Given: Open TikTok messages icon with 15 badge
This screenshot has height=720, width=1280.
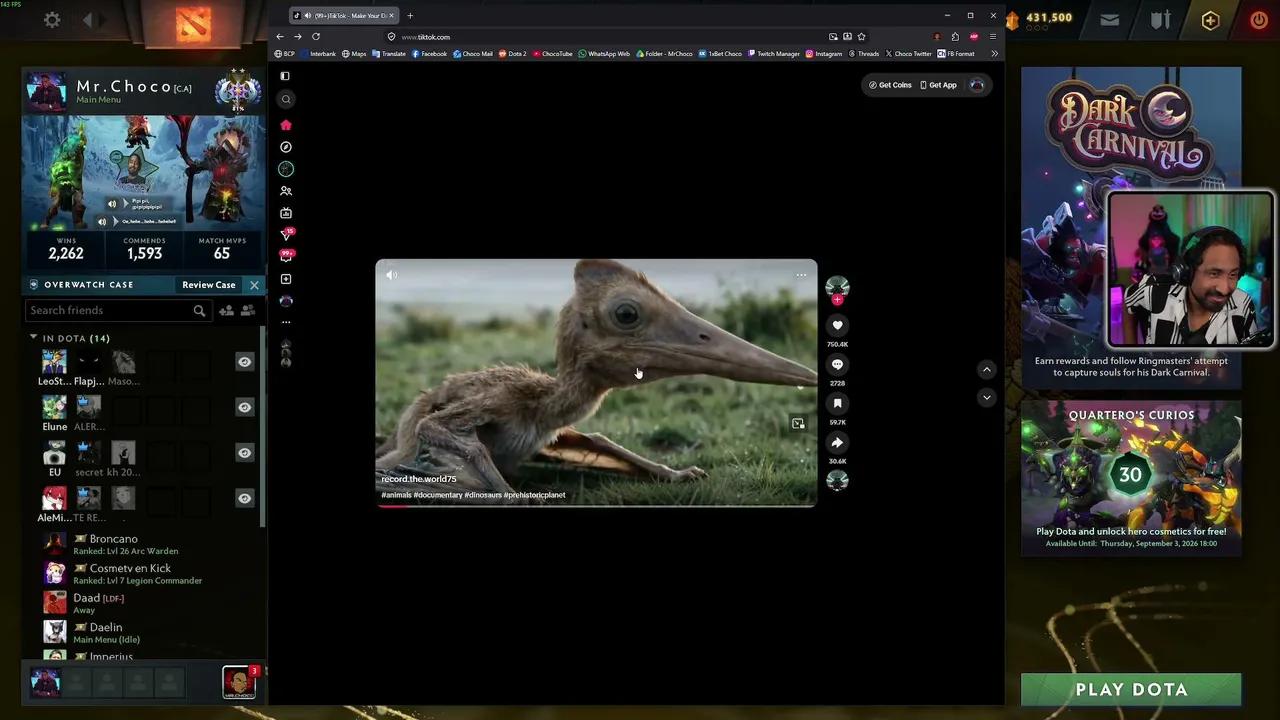Looking at the screenshot, I should point(287,234).
